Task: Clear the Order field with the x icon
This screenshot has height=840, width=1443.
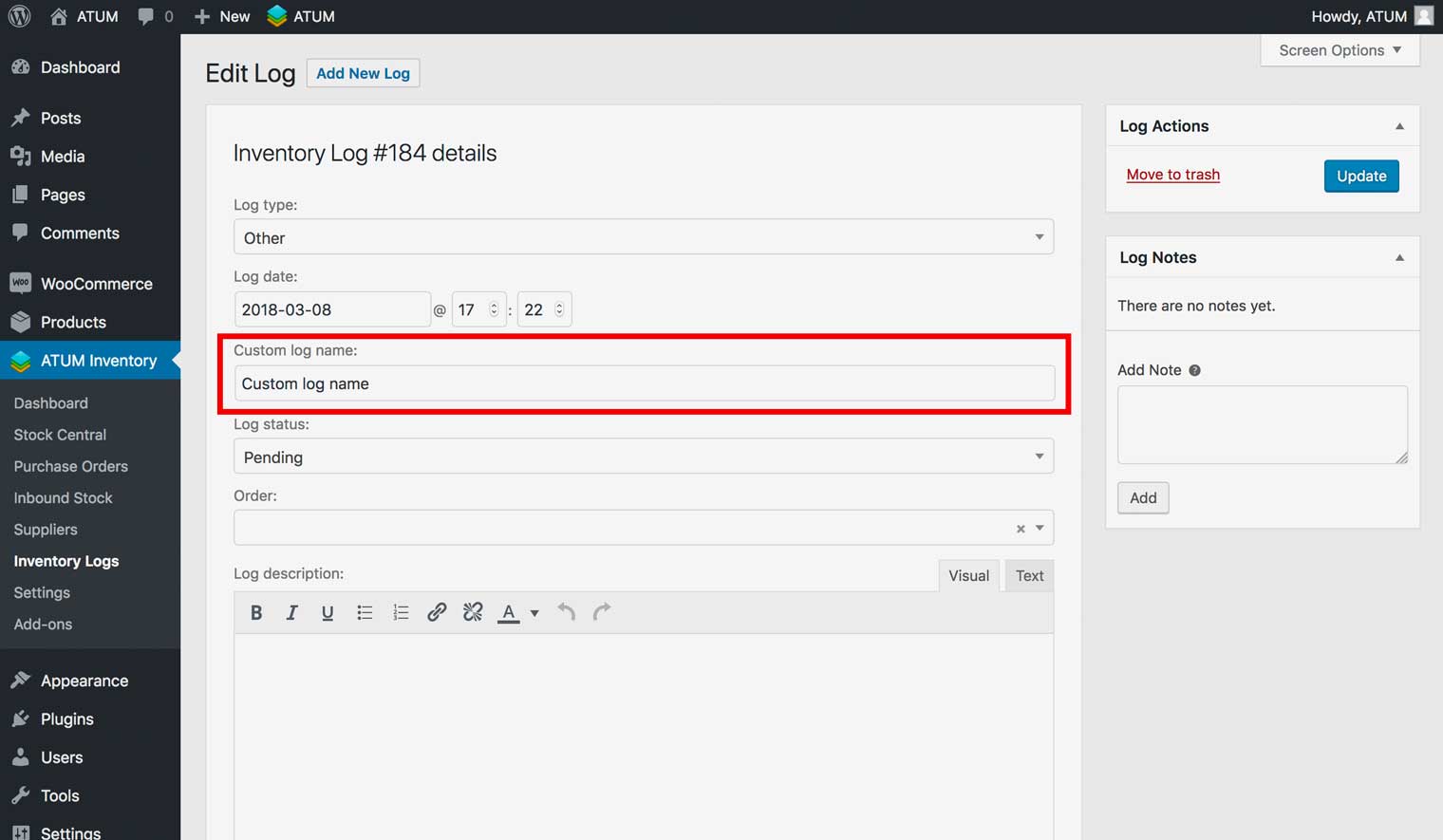Action: [1021, 529]
